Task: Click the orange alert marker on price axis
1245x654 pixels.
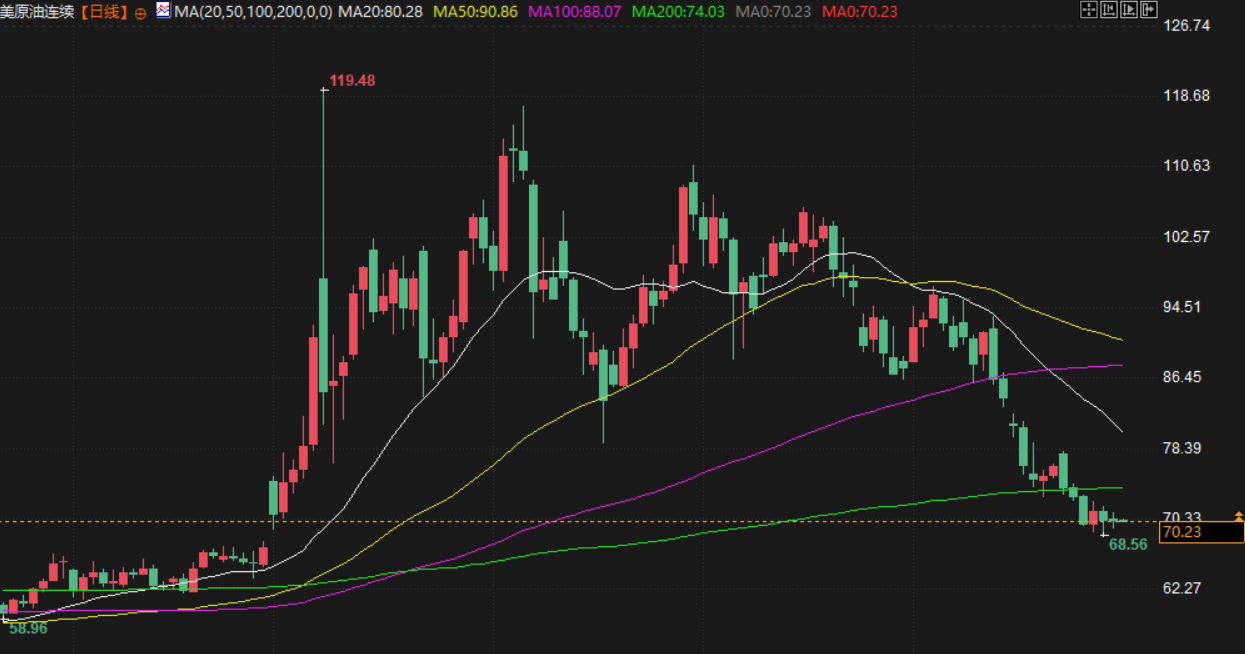Action: (x=1239, y=517)
